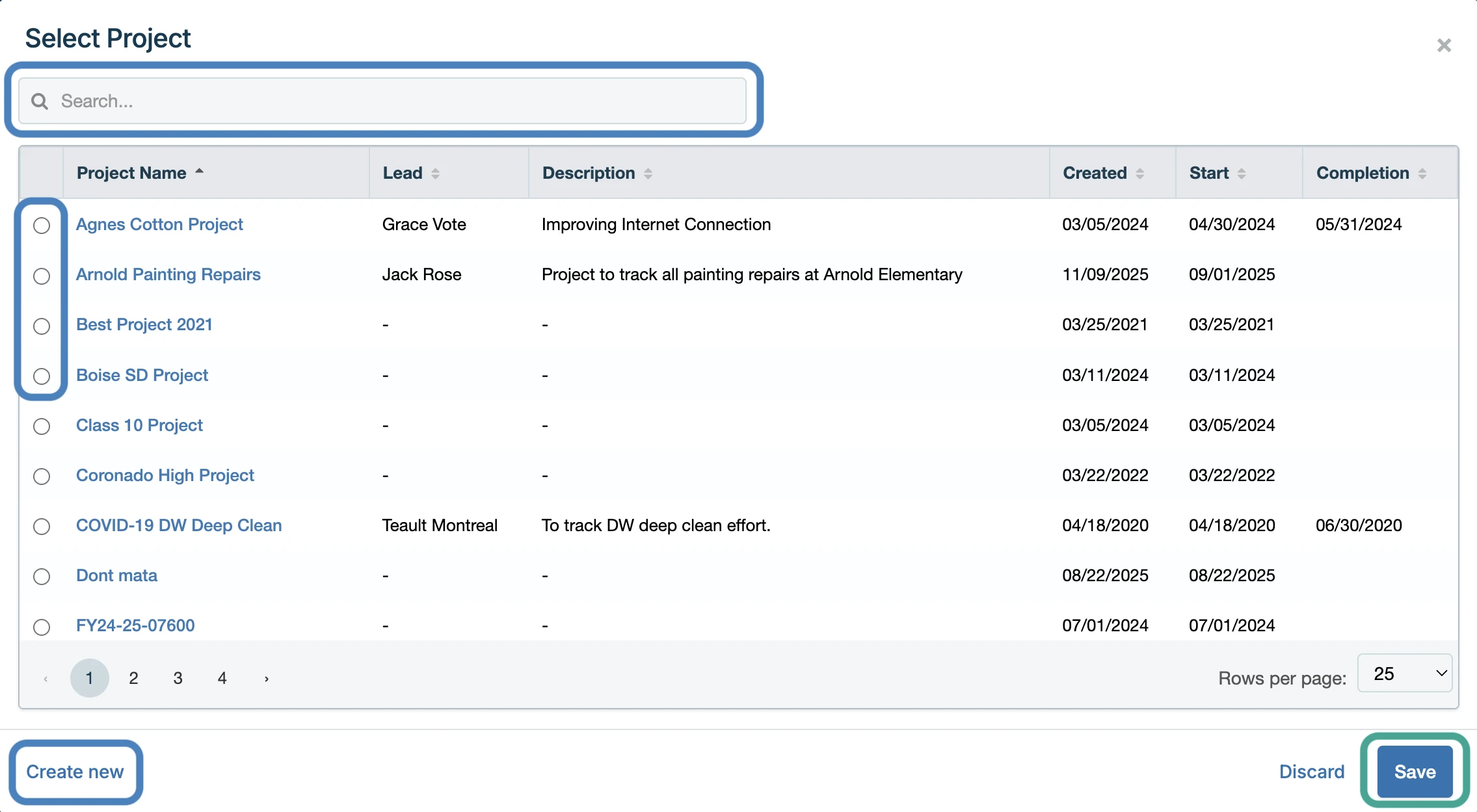Jump to page 4
The height and width of the screenshot is (812, 1477).
point(222,679)
